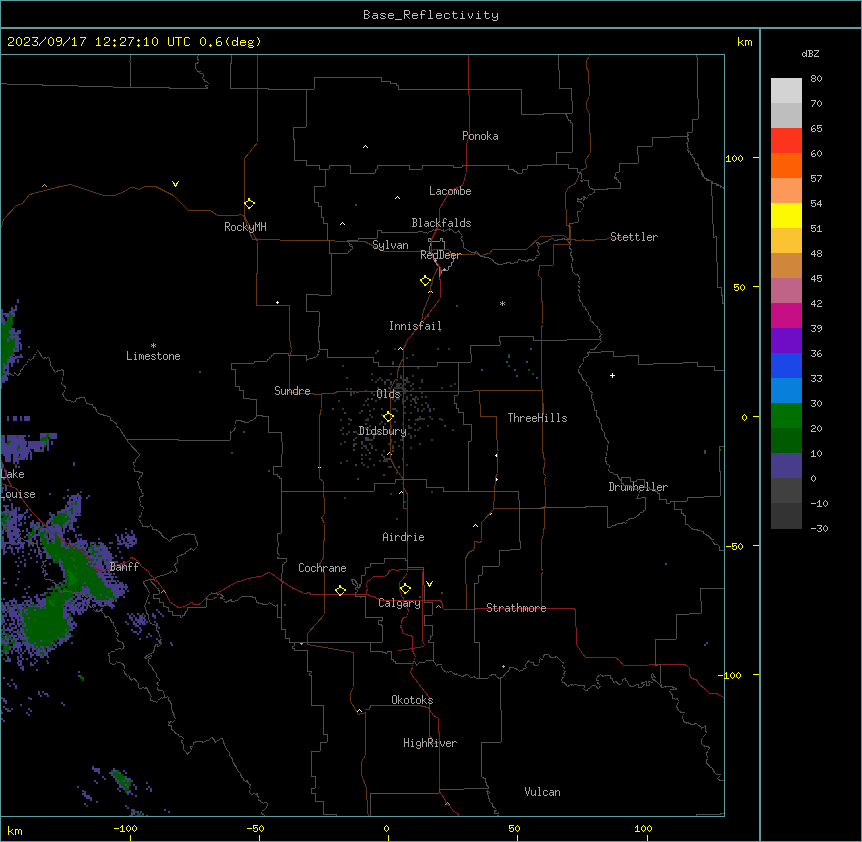Click the Banff label

click(x=124, y=567)
